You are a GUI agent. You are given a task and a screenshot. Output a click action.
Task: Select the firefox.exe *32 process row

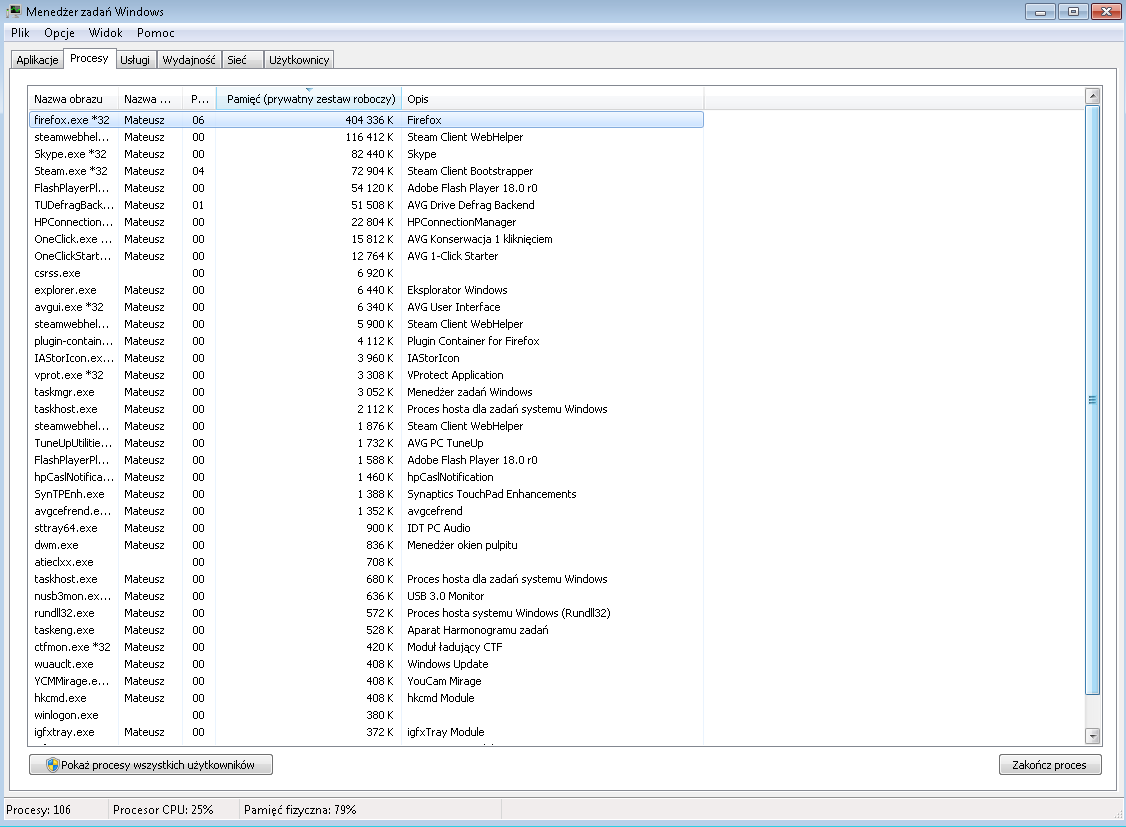(x=366, y=120)
